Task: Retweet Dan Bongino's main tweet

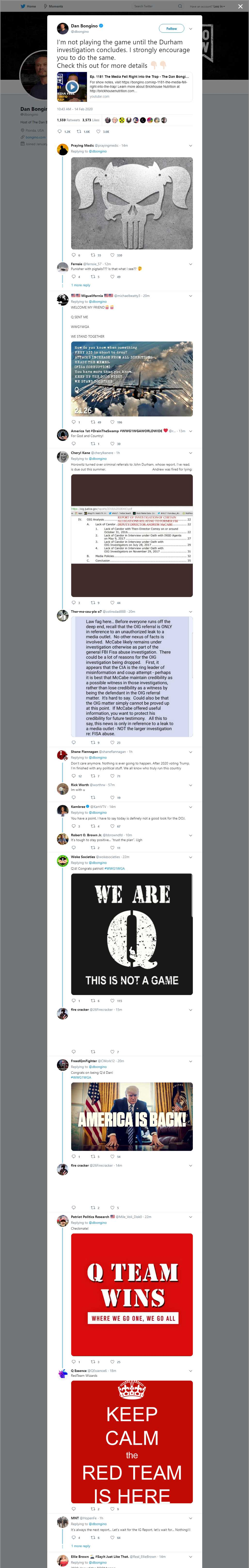Action: click(79, 131)
